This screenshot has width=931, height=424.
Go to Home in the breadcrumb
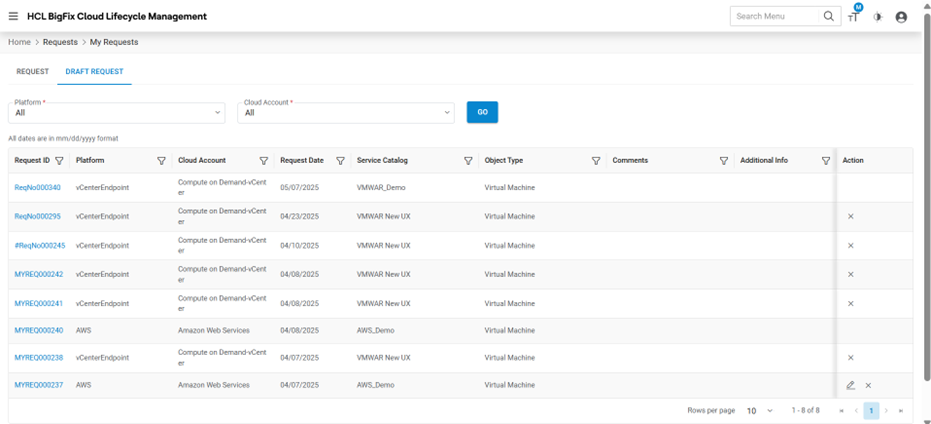pyautogui.click(x=19, y=42)
